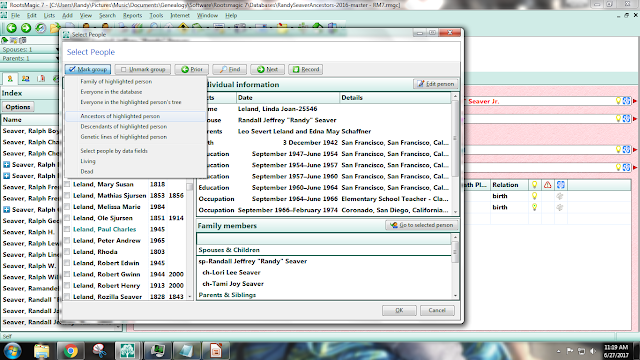Cancel the Select People dialog
Screen dimensions: 640x360
[437, 310]
